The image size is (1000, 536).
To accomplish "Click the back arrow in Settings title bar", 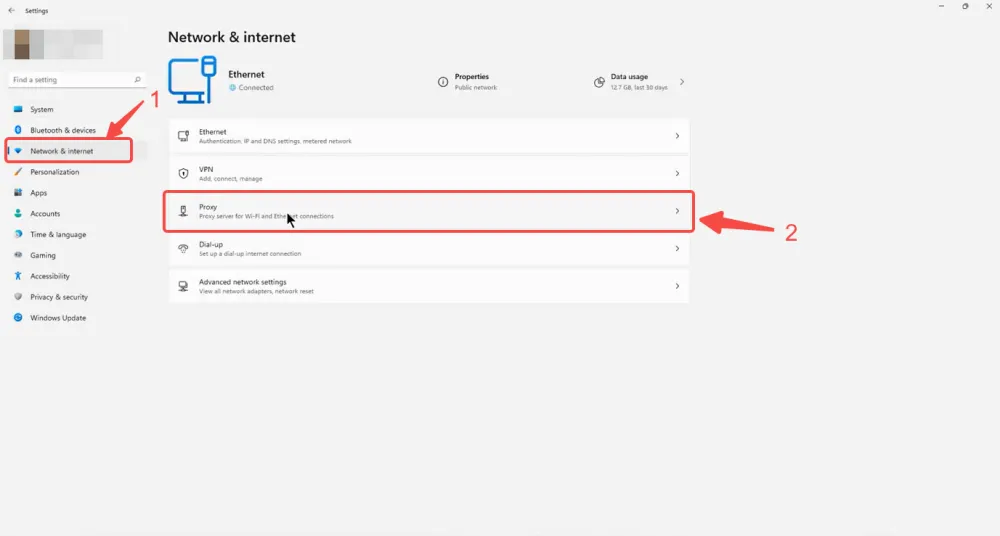I will coord(11,10).
